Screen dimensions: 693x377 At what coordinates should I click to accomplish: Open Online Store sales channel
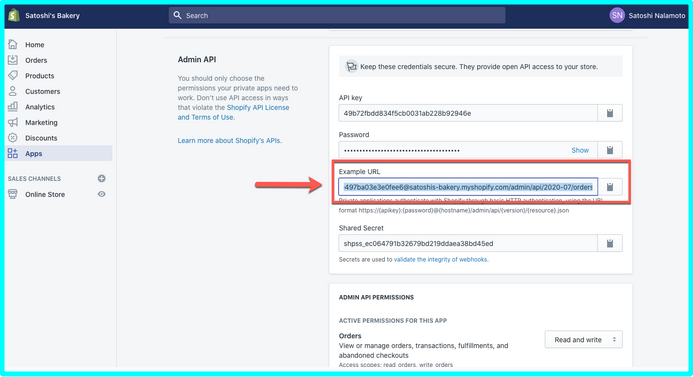[x=45, y=194]
